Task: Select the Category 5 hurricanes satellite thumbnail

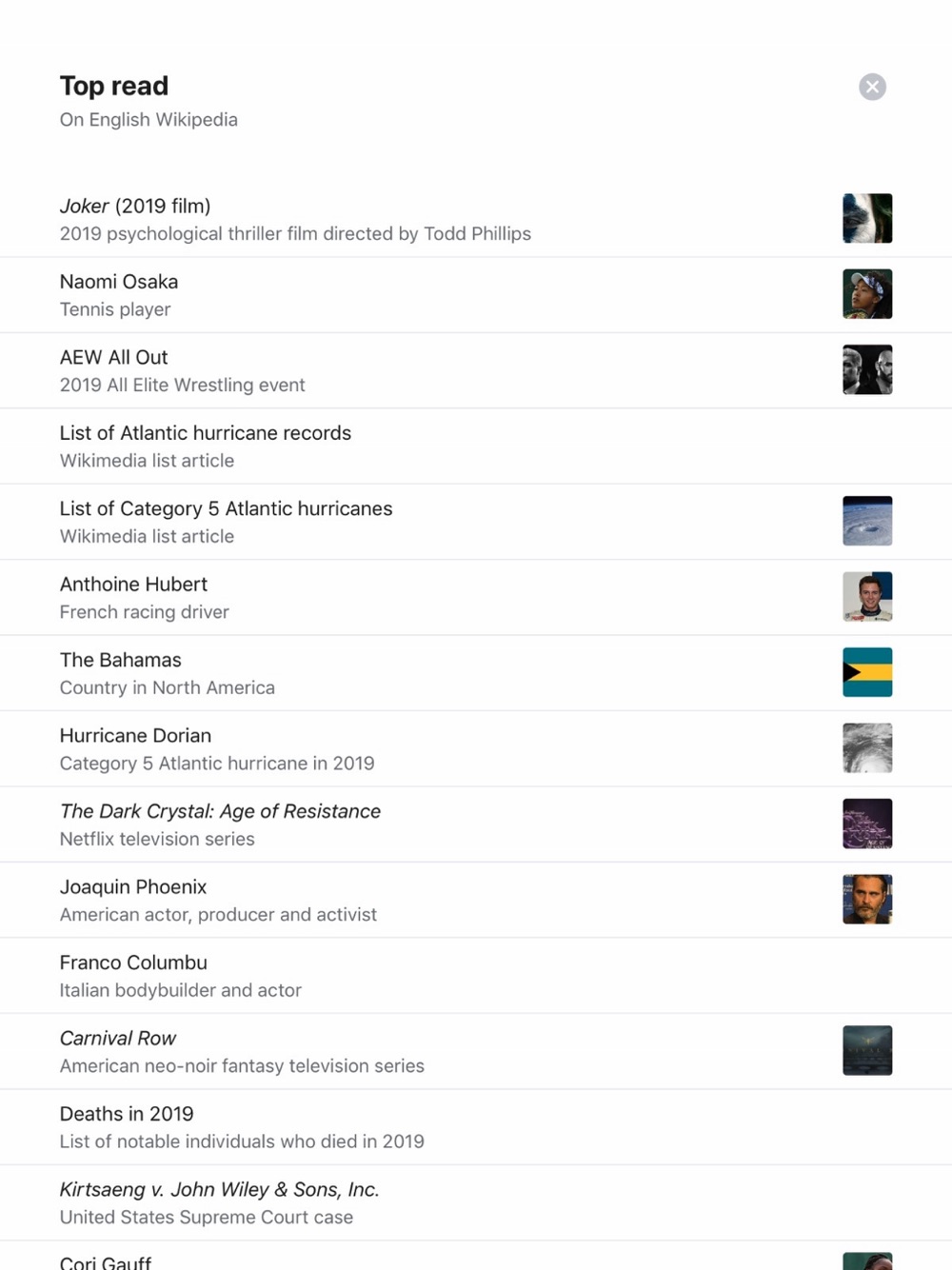Action: pyautogui.click(x=867, y=521)
